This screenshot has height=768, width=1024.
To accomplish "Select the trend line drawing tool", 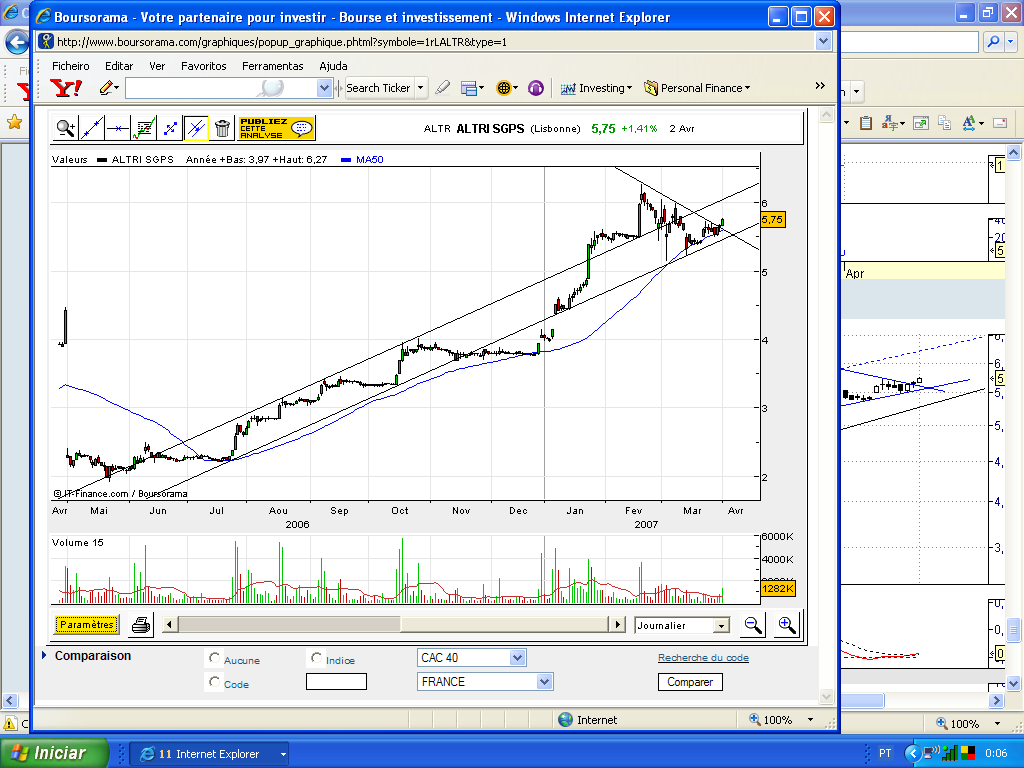I will [91, 128].
